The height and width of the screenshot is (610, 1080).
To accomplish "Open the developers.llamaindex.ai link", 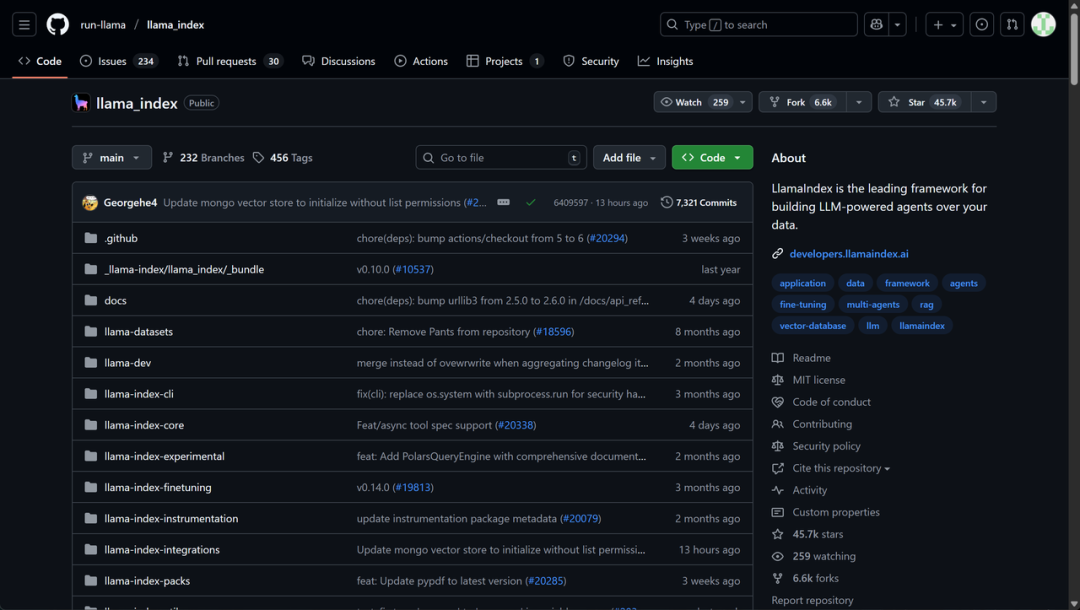I will pos(849,253).
